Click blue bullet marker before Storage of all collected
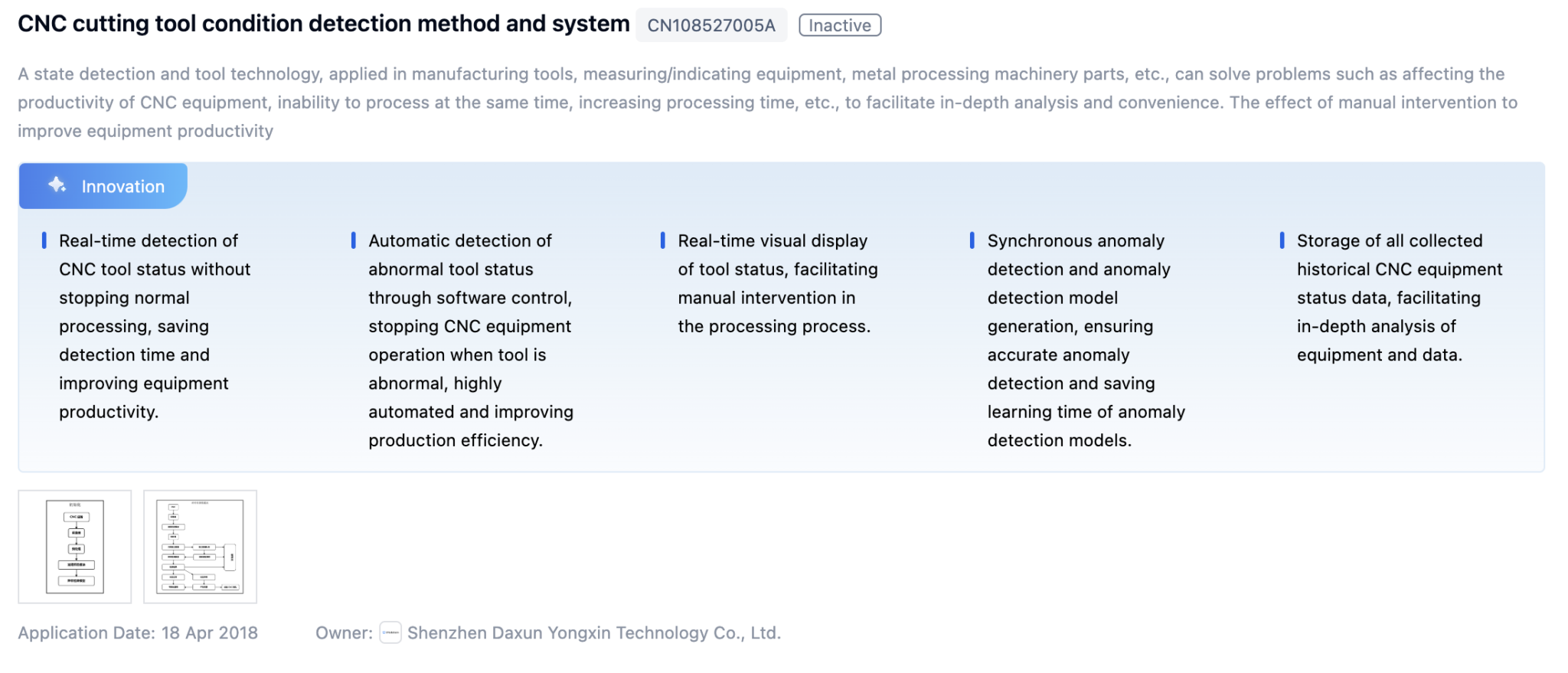The image size is (1568, 673). (x=1282, y=240)
